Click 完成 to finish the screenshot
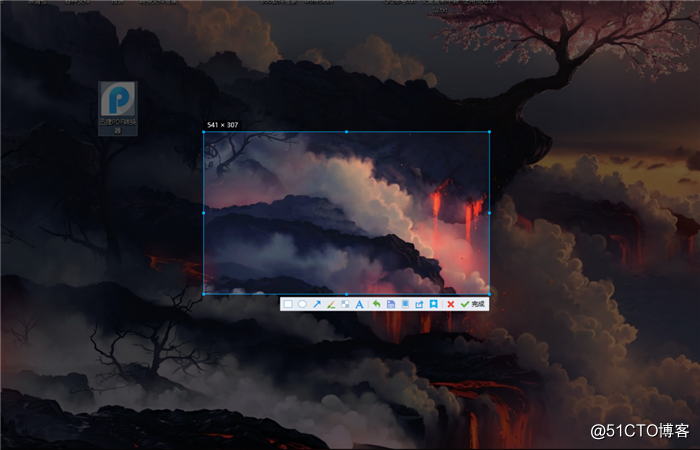This screenshot has height=450, width=700. [473, 304]
